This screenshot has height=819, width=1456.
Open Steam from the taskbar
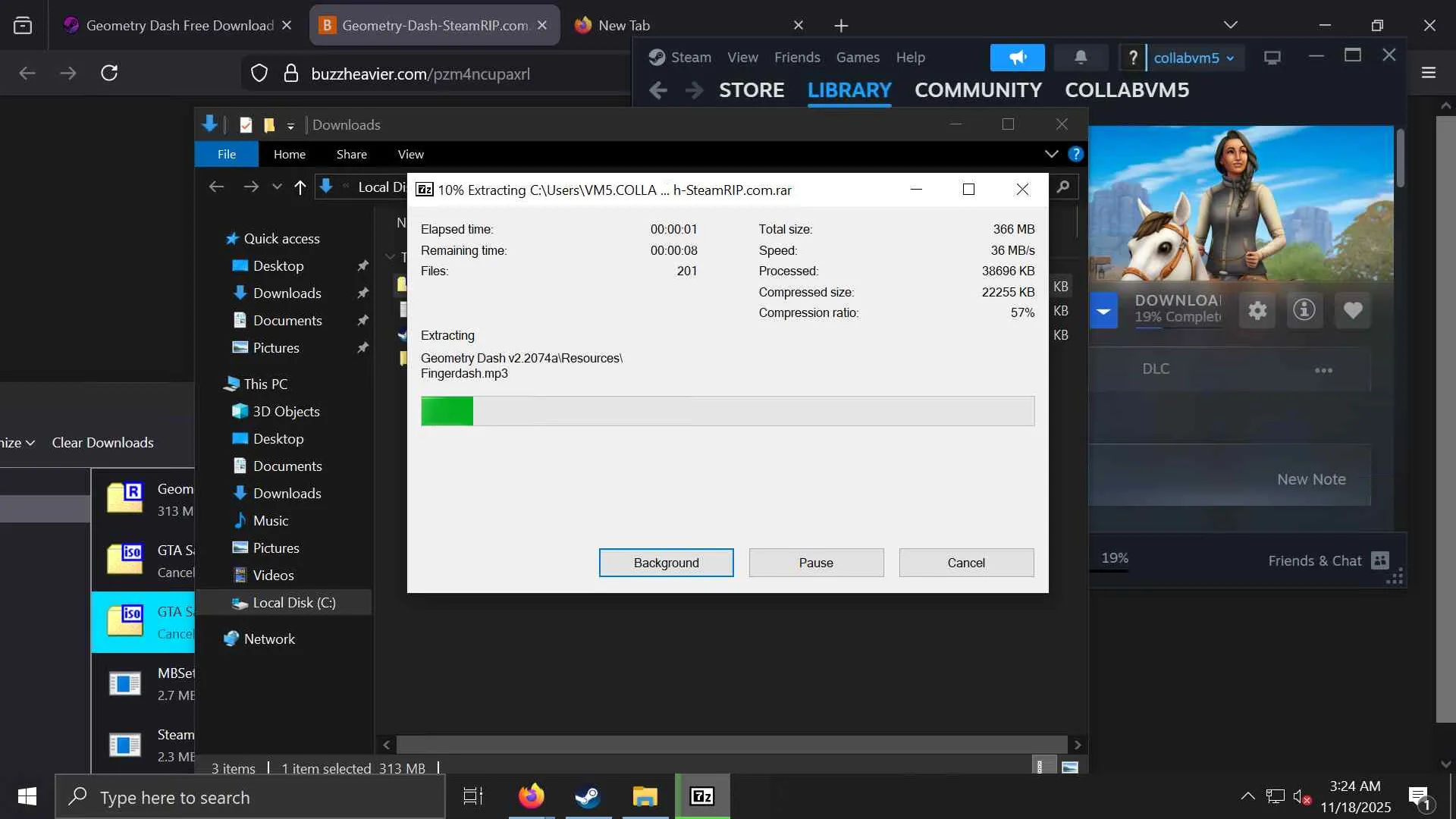pos(588,796)
